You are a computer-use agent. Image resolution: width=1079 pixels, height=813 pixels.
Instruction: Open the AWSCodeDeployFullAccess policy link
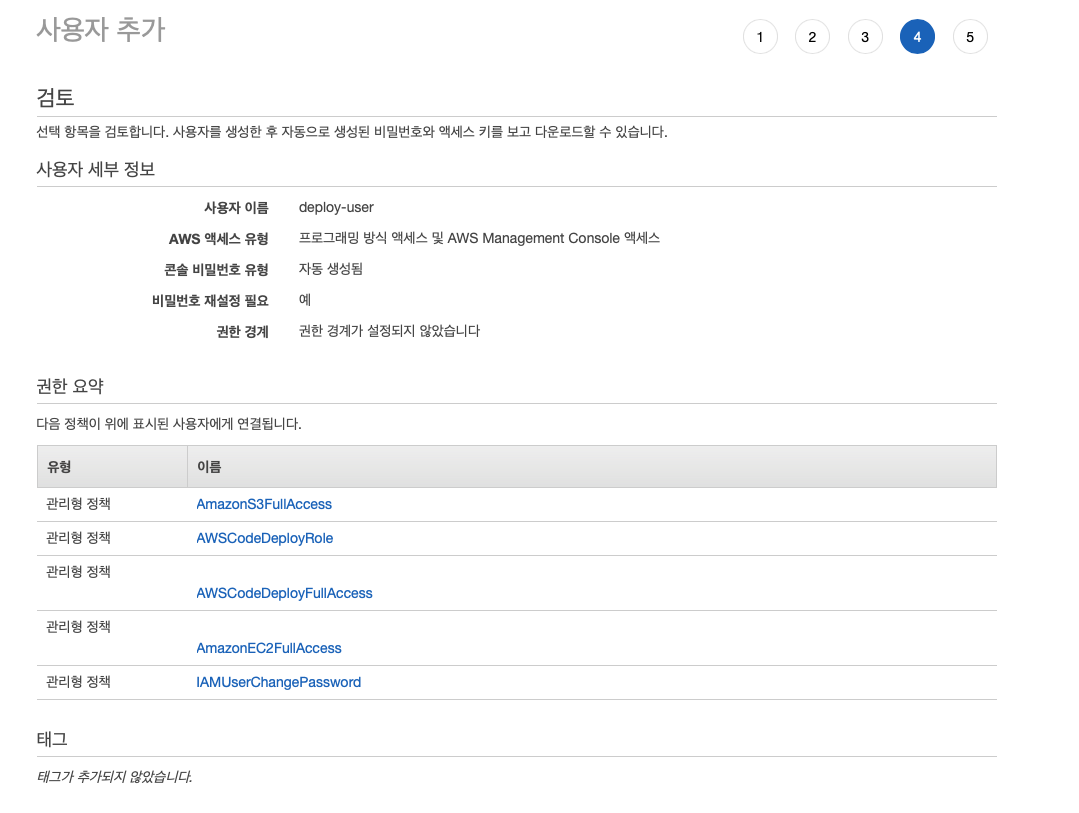coord(284,593)
